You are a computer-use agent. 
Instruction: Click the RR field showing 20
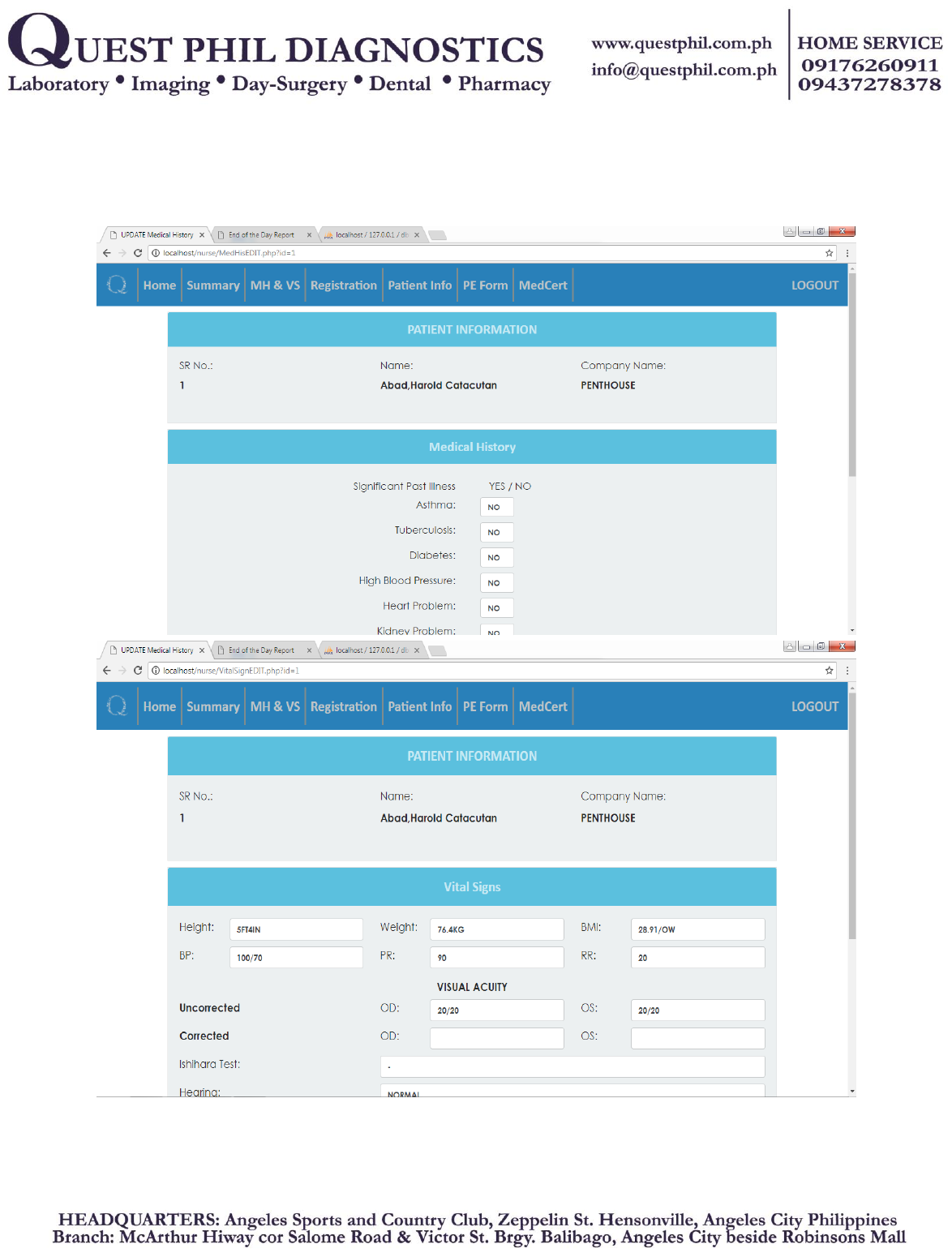coord(698,957)
